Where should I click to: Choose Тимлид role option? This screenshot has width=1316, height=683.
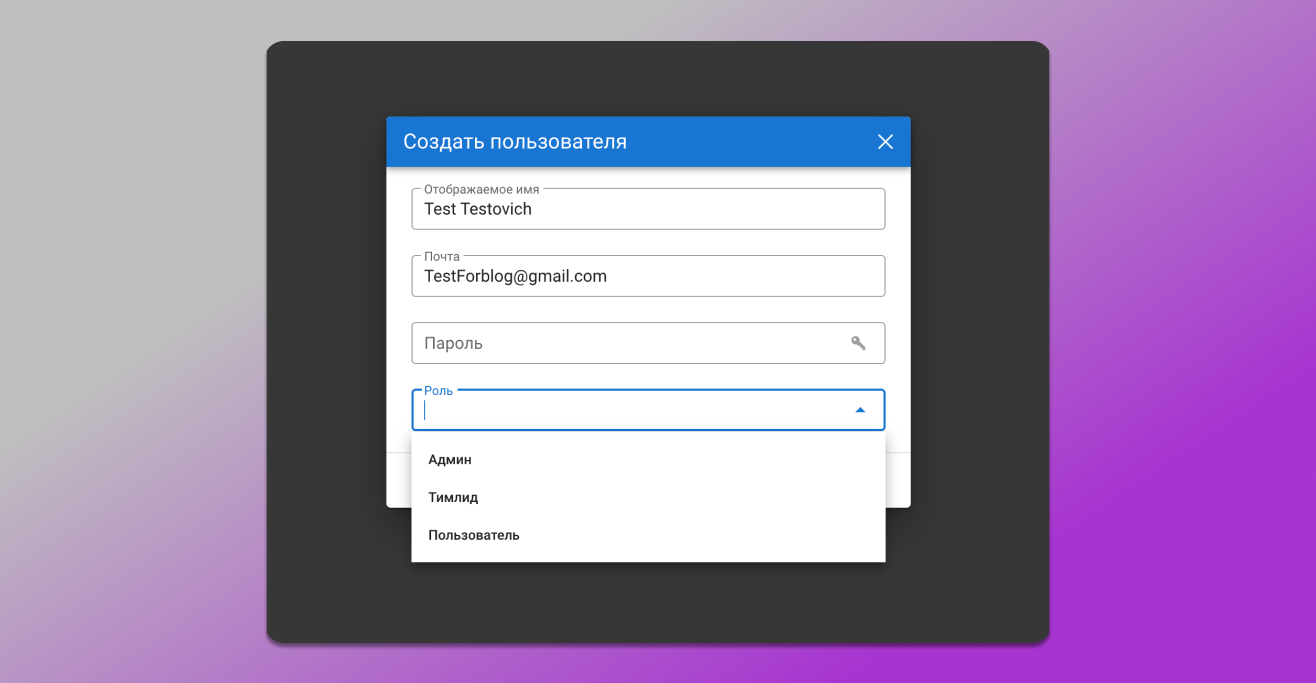pyautogui.click(x=453, y=498)
